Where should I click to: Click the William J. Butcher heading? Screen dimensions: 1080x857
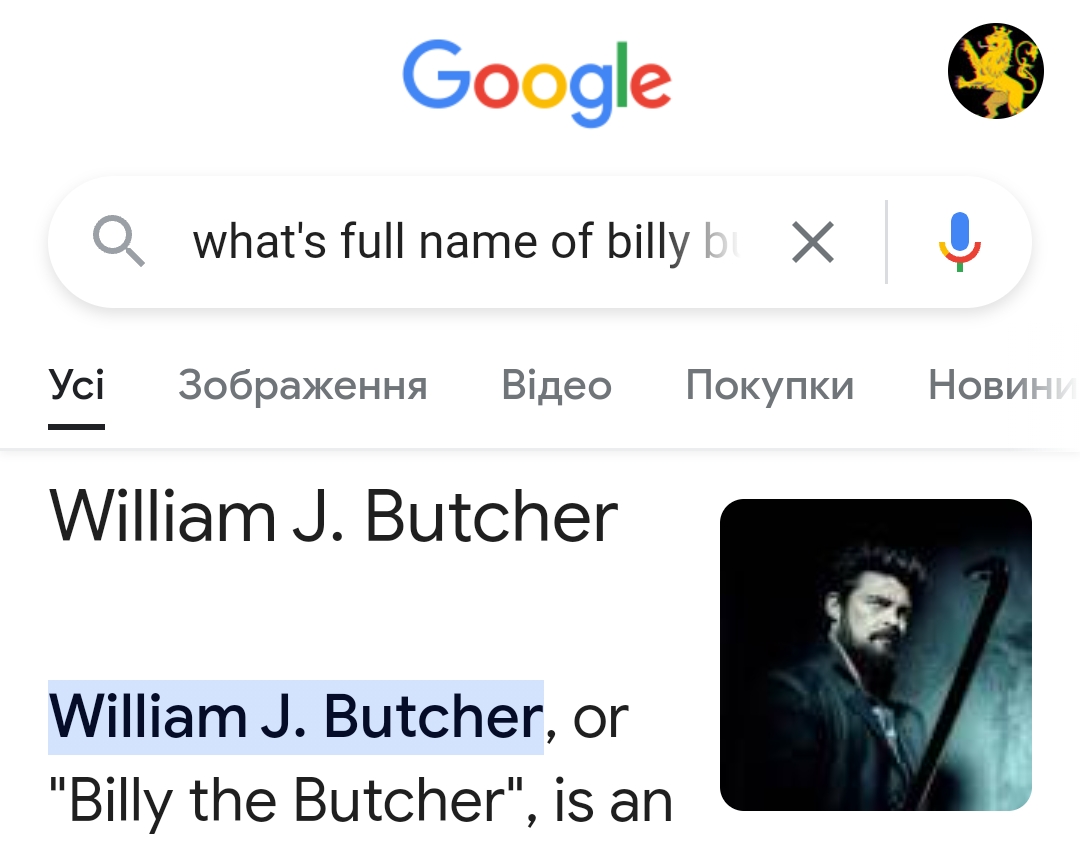pyautogui.click(x=334, y=518)
